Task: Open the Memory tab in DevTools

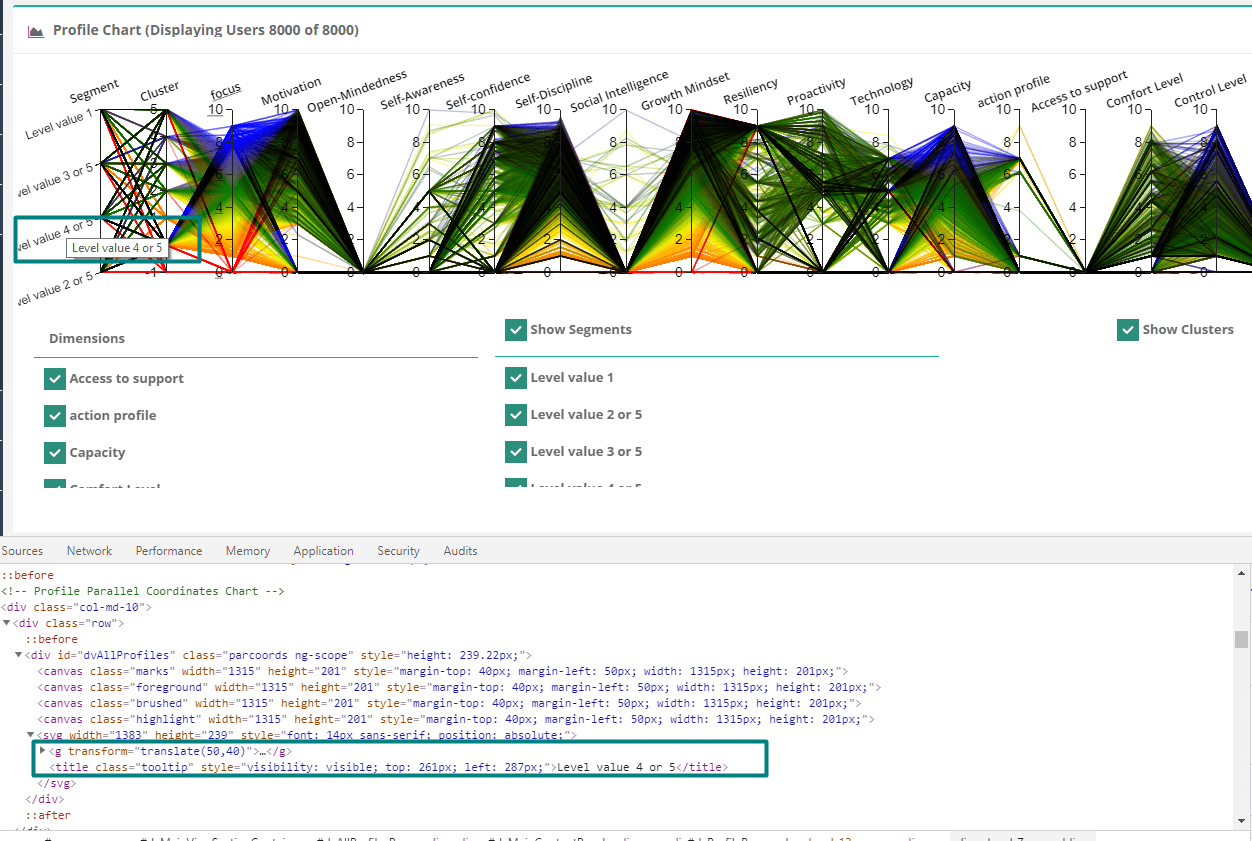Action: click(x=247, y=550)
